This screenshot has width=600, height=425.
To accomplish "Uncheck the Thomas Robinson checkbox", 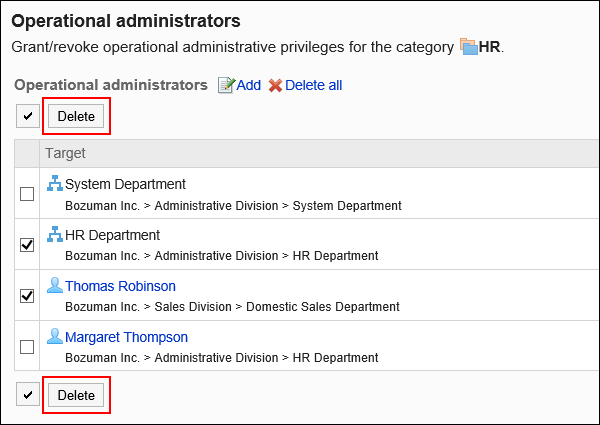I will pyautogui.click(x=27, y=296).
